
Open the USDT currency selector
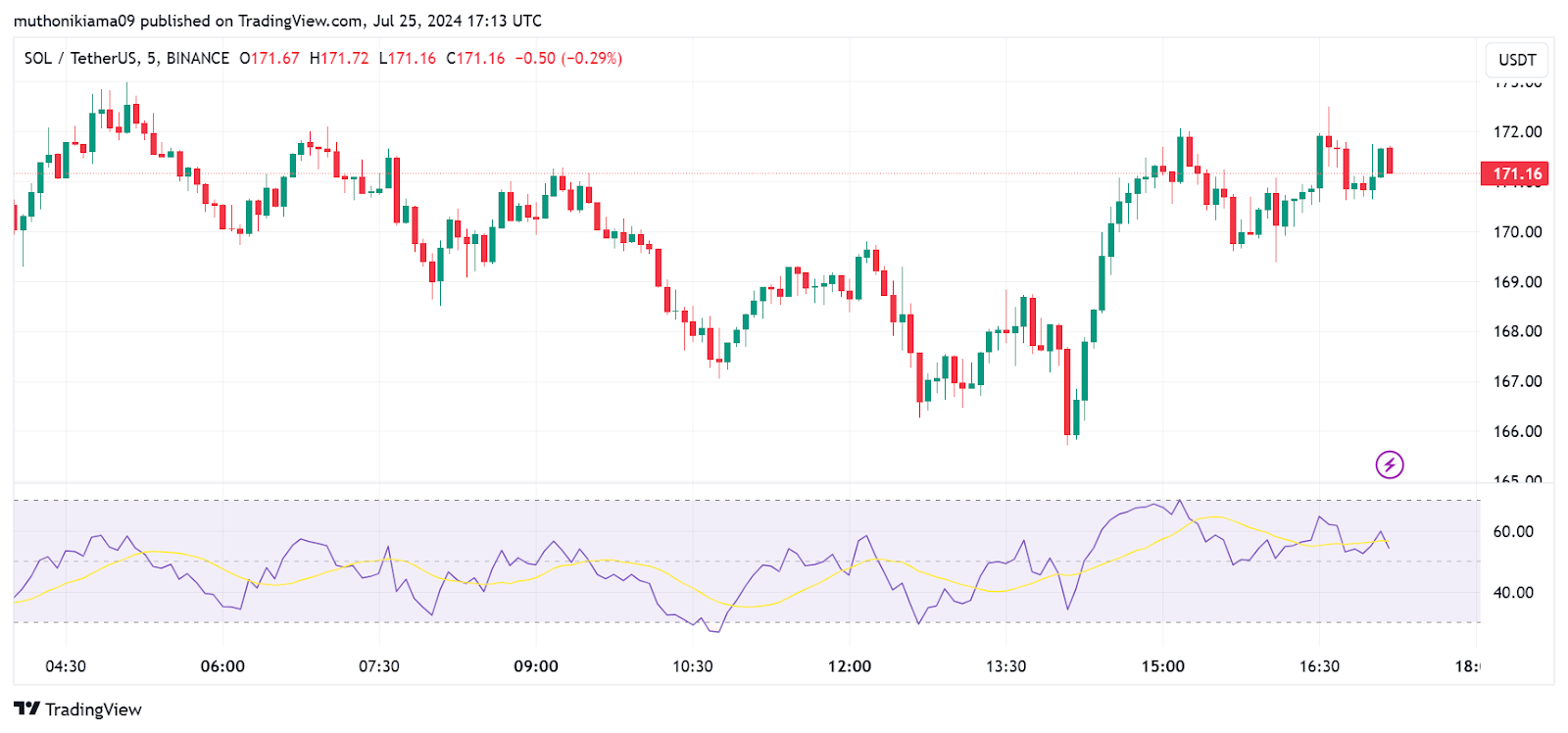coord(1517,60)
